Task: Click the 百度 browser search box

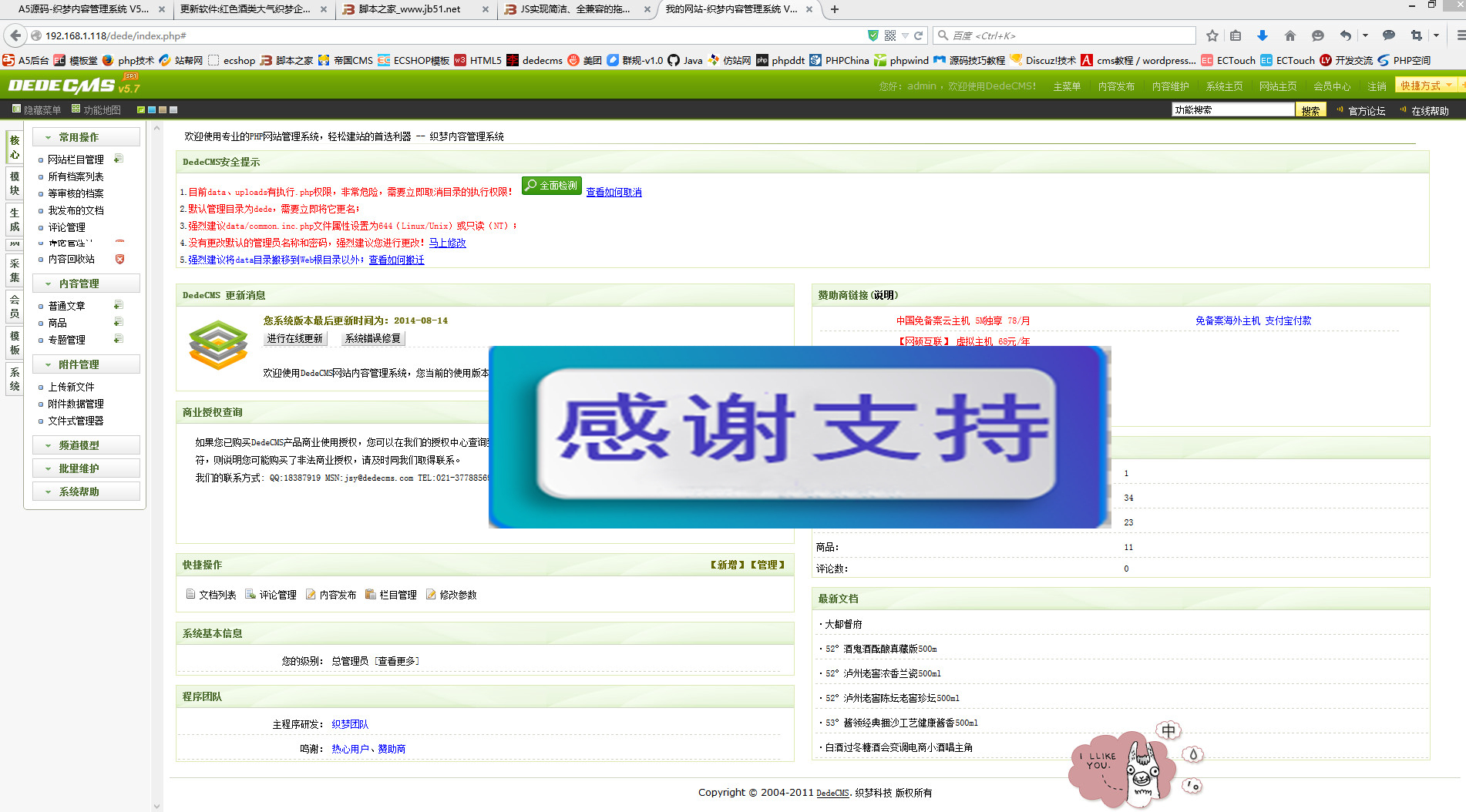Action: point(1064,35)
